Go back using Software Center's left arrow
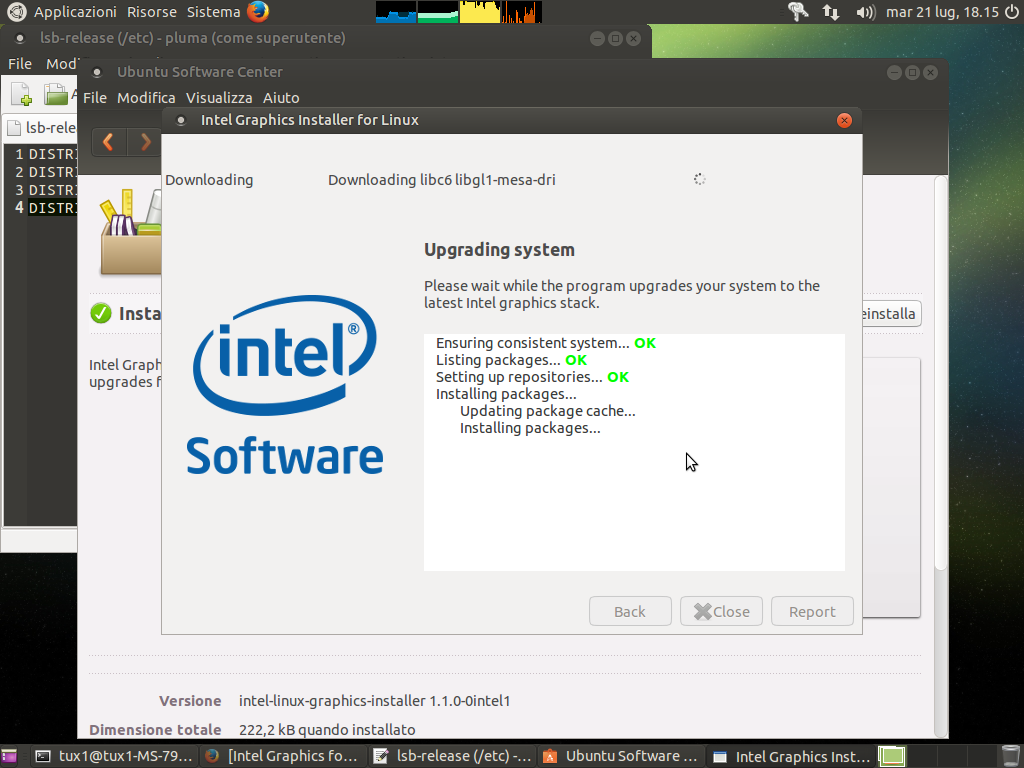Viewport: 1024px width, 768px height. [x=108, y=142]
